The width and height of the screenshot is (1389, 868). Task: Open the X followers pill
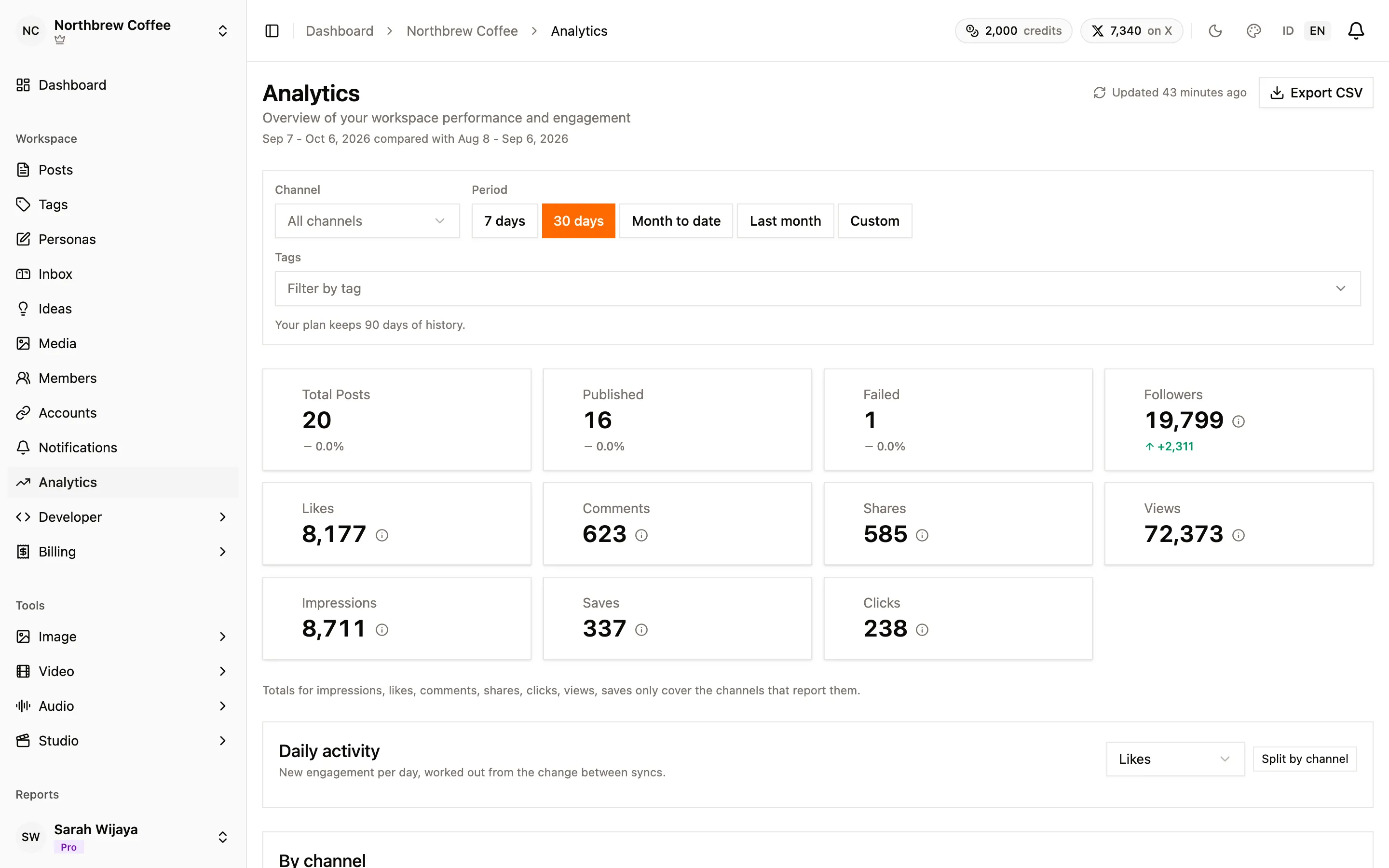[1131, 31]
